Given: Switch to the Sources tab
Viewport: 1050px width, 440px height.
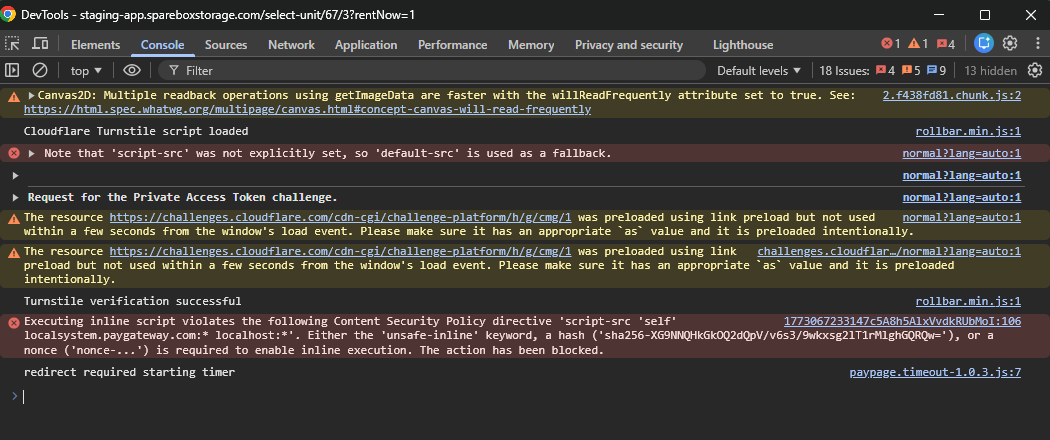Looking at the screenshot, I should [x=226, y=45].
